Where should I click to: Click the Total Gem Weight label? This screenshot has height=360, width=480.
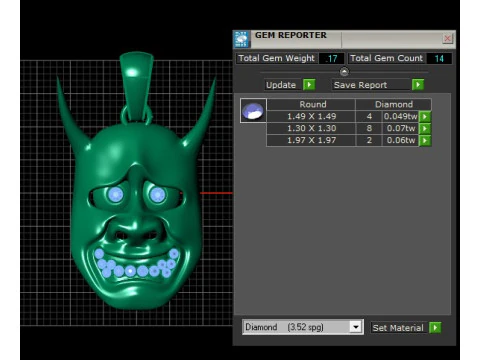pyautogui.click(x=277, y=58)
